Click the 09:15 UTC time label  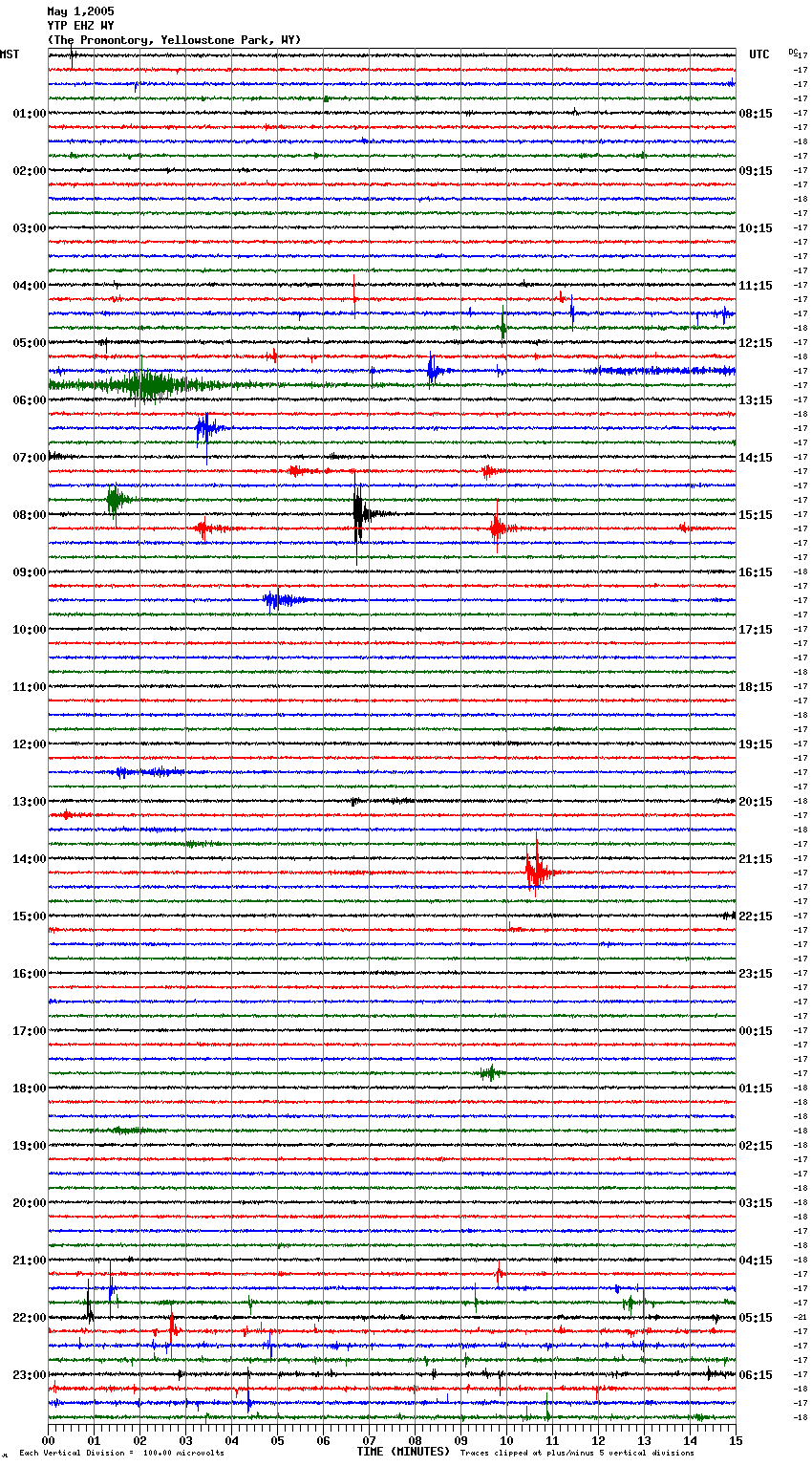pyautogui.click(x=756, y=171)
